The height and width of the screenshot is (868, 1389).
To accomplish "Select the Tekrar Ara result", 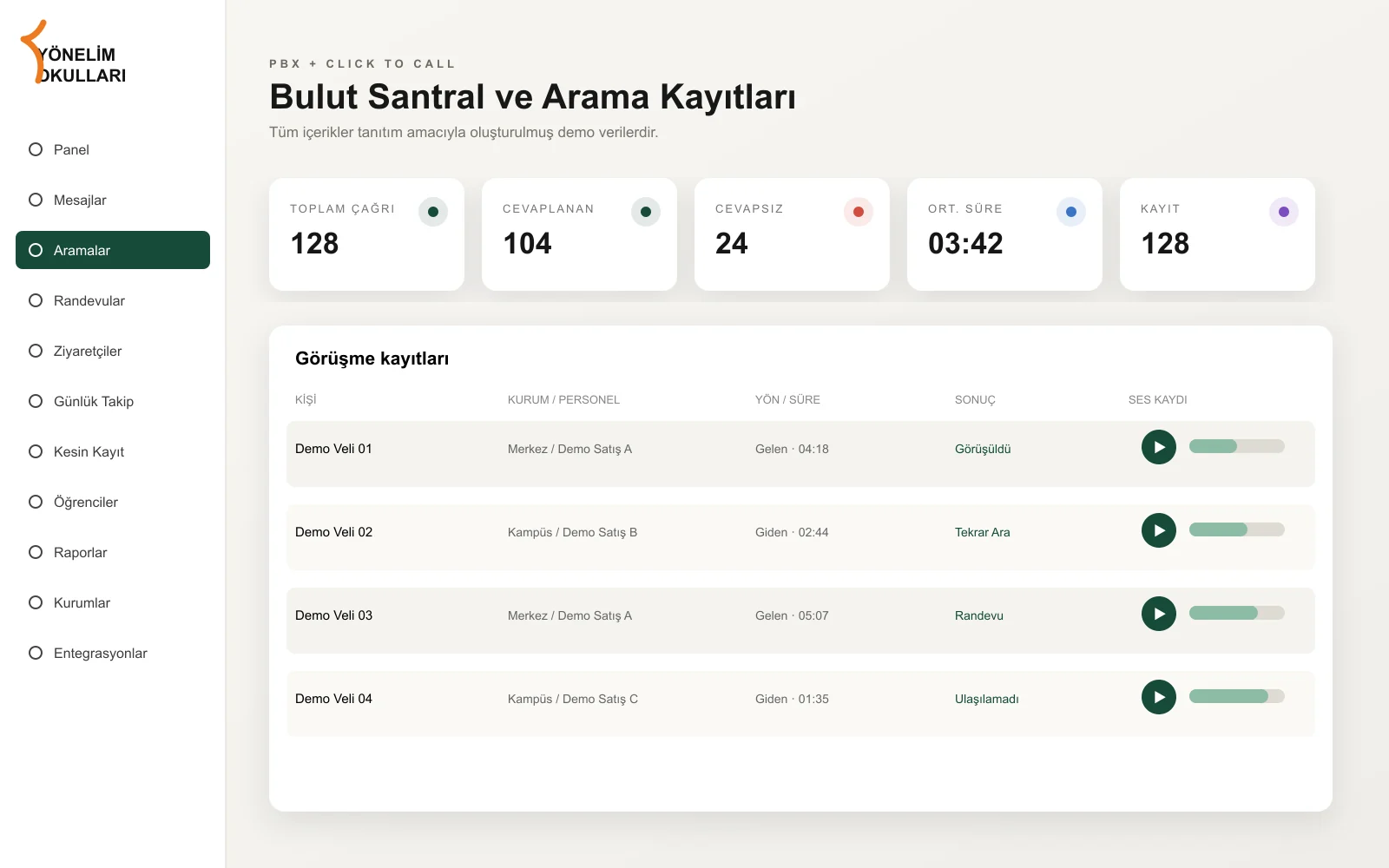I will tap(983, 532).
